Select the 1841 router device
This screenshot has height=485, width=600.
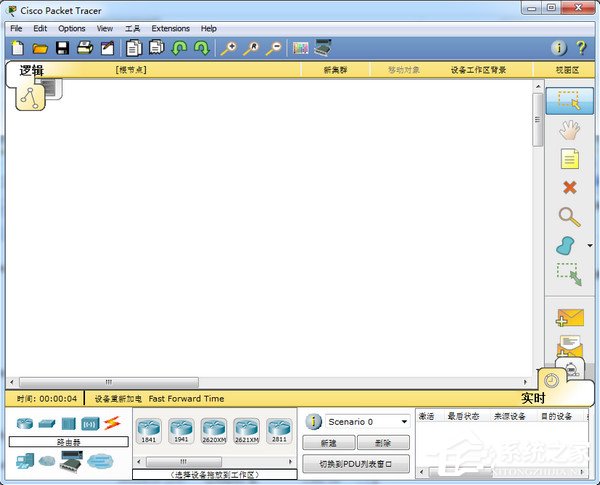coord(148,430)
